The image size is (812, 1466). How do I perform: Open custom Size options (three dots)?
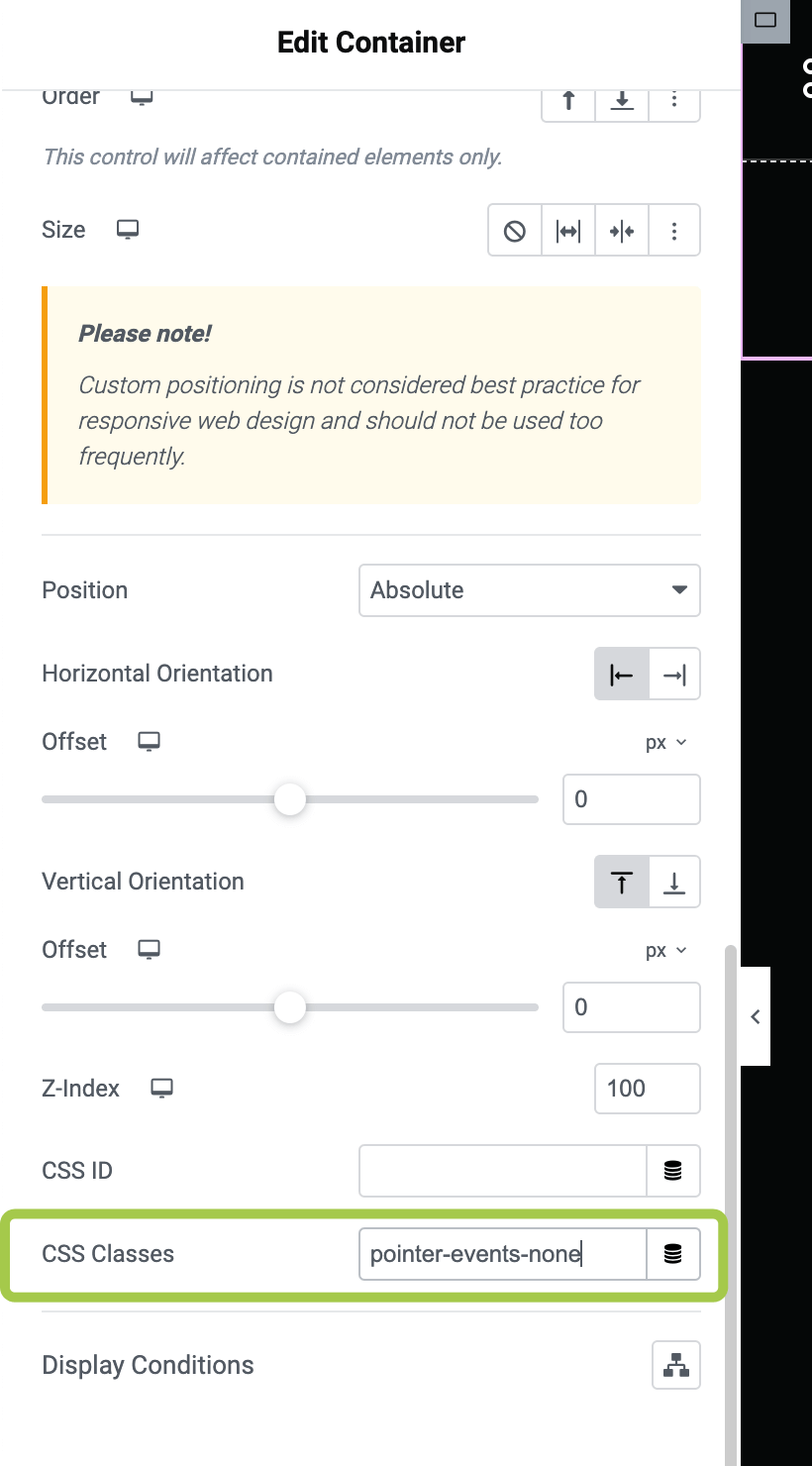click(674, 231)
